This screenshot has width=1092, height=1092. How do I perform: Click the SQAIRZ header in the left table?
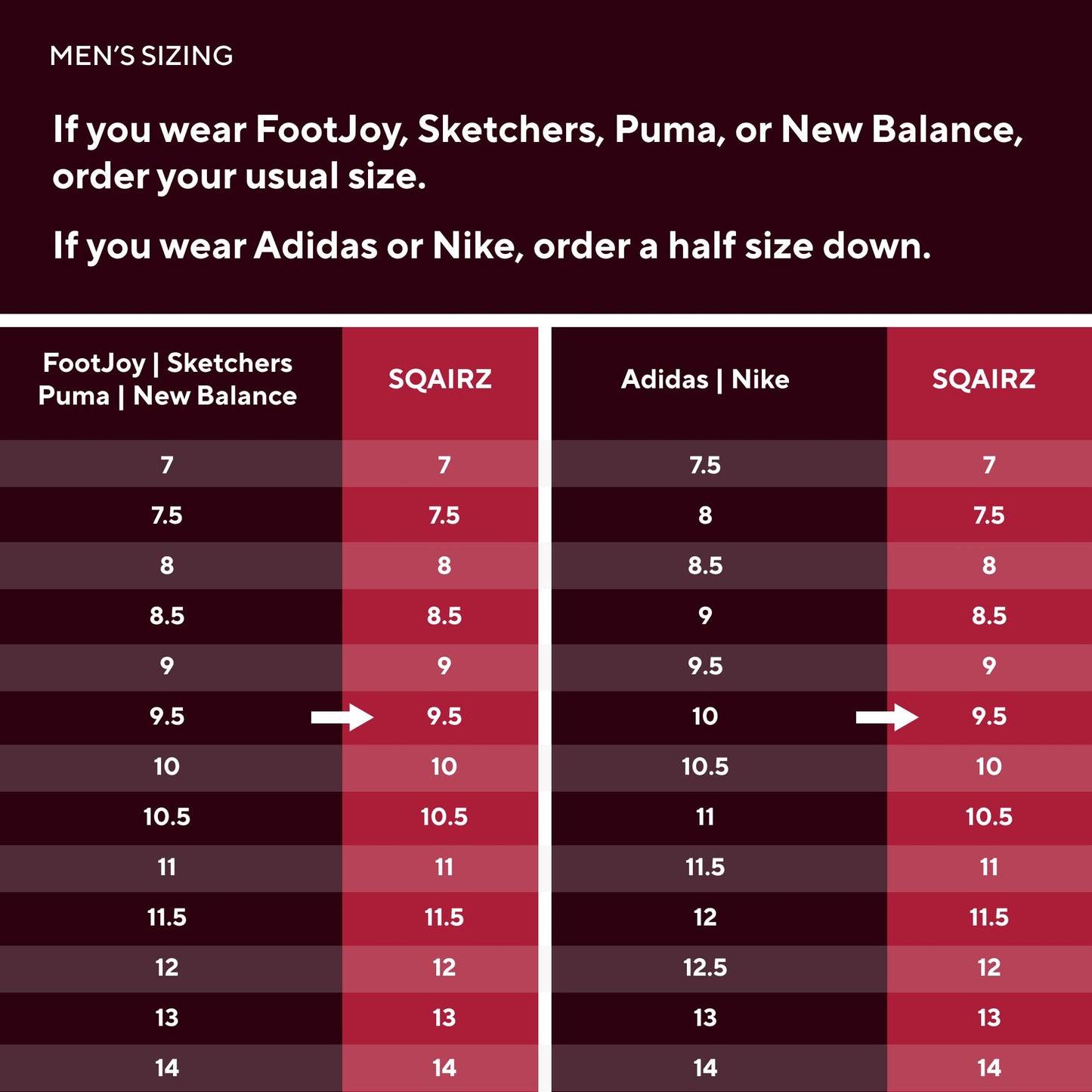(440, 379)
